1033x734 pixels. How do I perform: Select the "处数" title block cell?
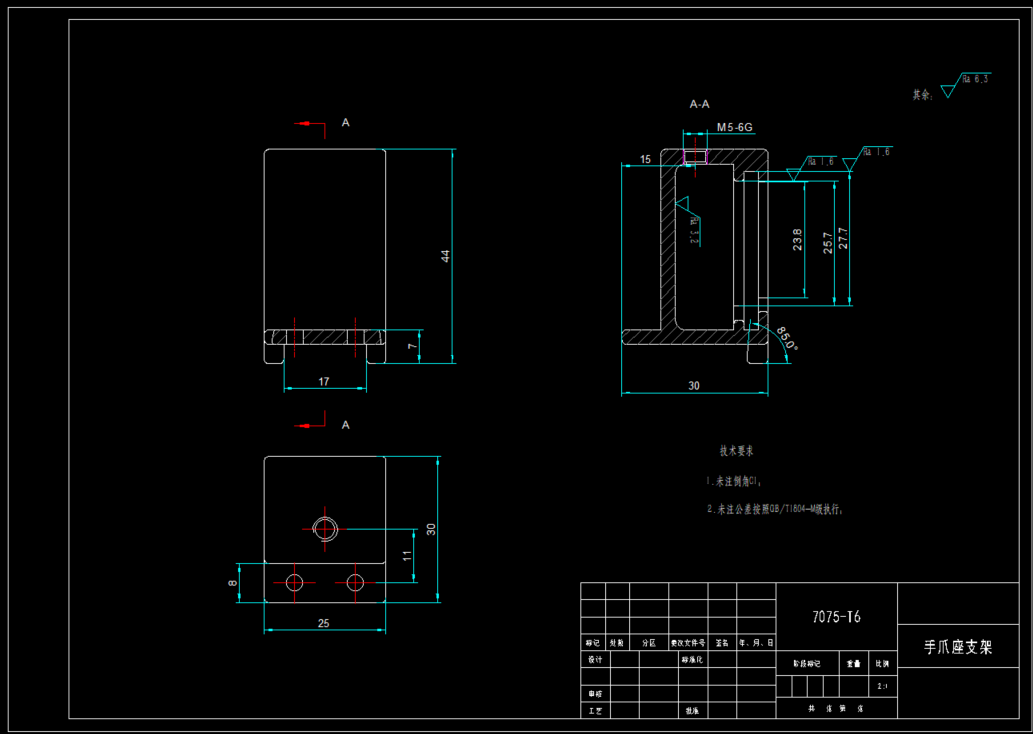(617, 642)
